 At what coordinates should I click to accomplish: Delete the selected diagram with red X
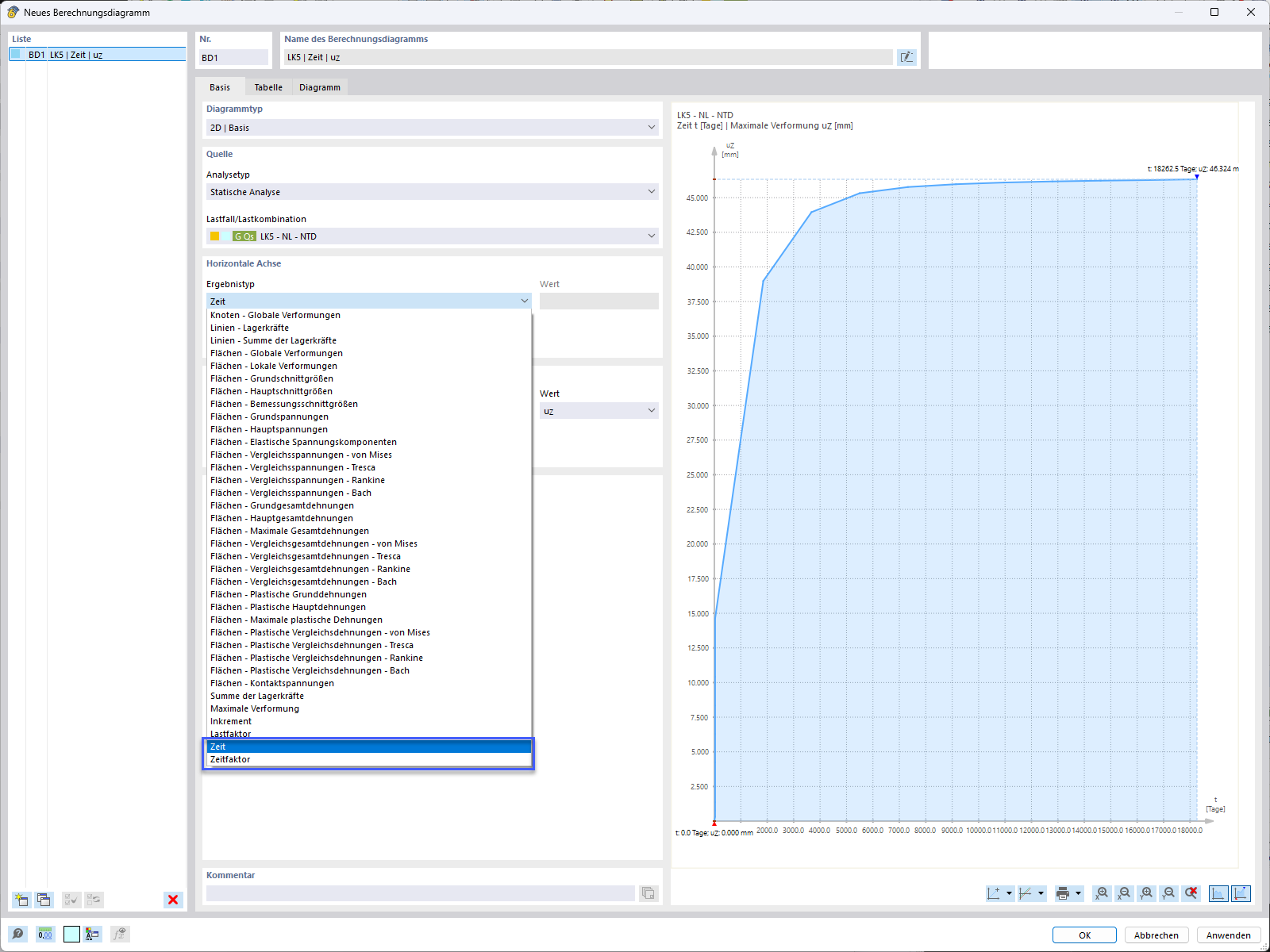click(x=173, y=900)
